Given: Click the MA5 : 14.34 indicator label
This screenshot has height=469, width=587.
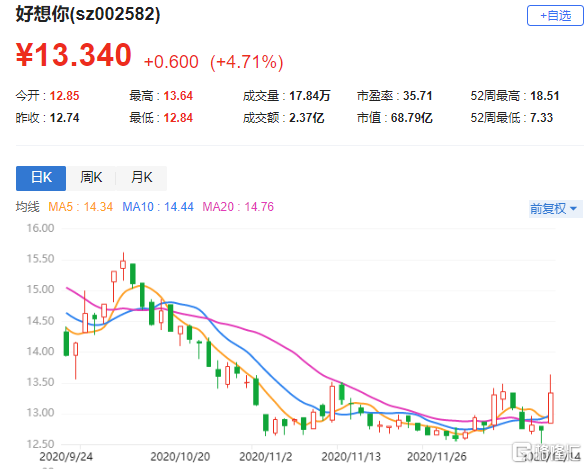Looking at the screenshot, I should pyautogui.click(x=80, y=207).
